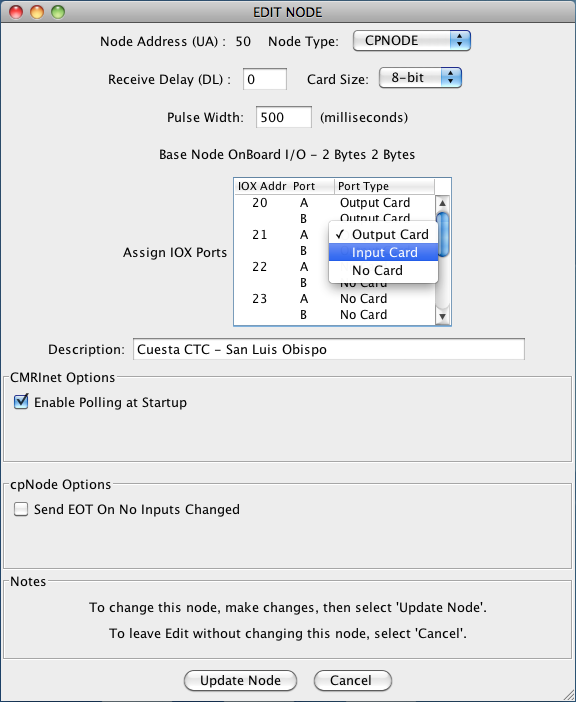
Task: Click the Pulse Width input field
Action: [x=284, y=117]
